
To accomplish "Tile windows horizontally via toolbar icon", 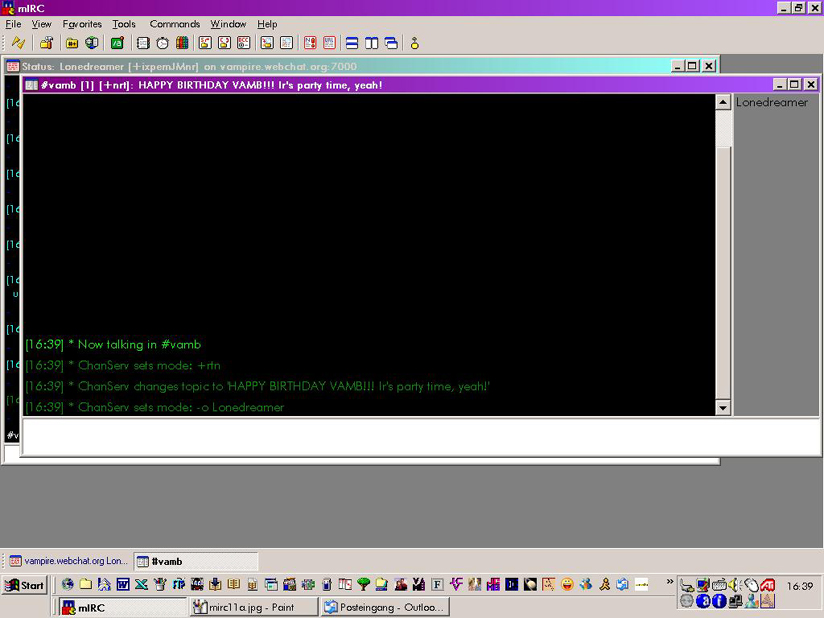I will 352,43.
